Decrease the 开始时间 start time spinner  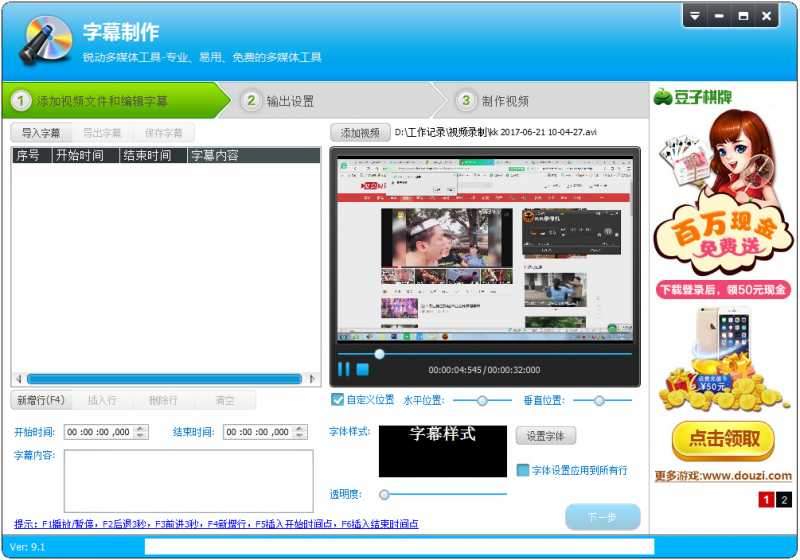pyautogui.click(x=141, y=436)
